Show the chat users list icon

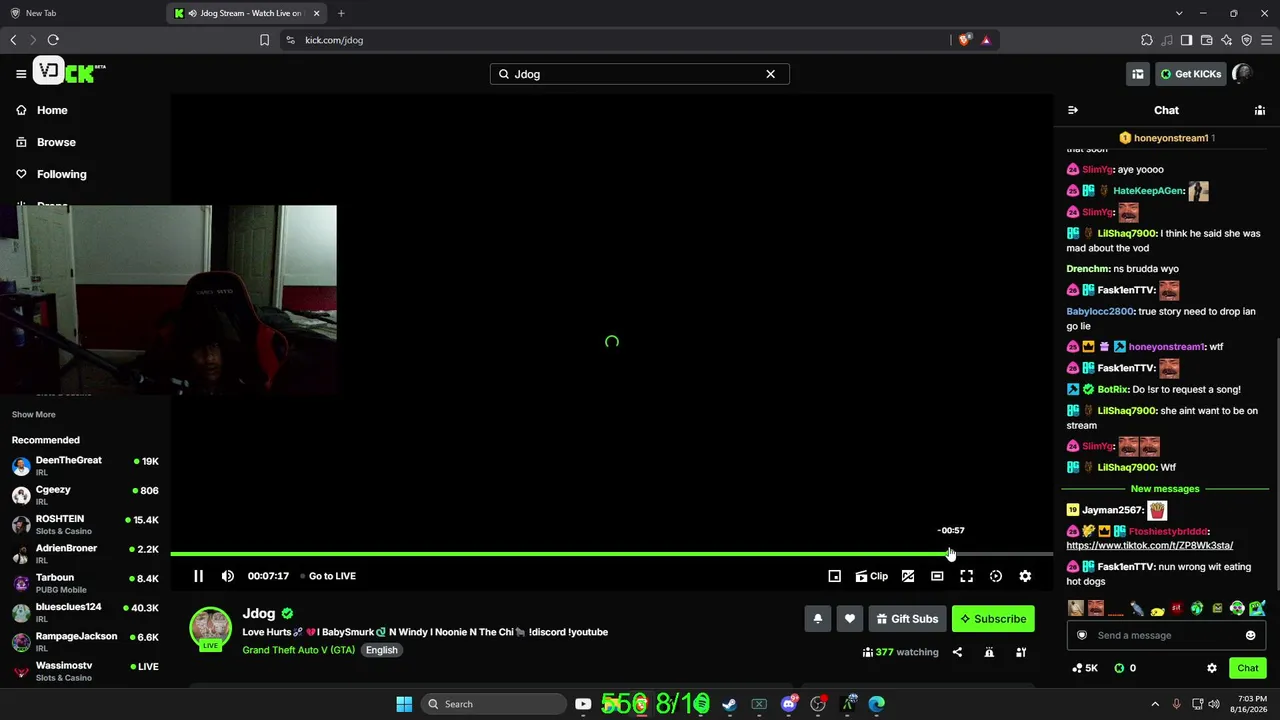[x=1260, y=110]
